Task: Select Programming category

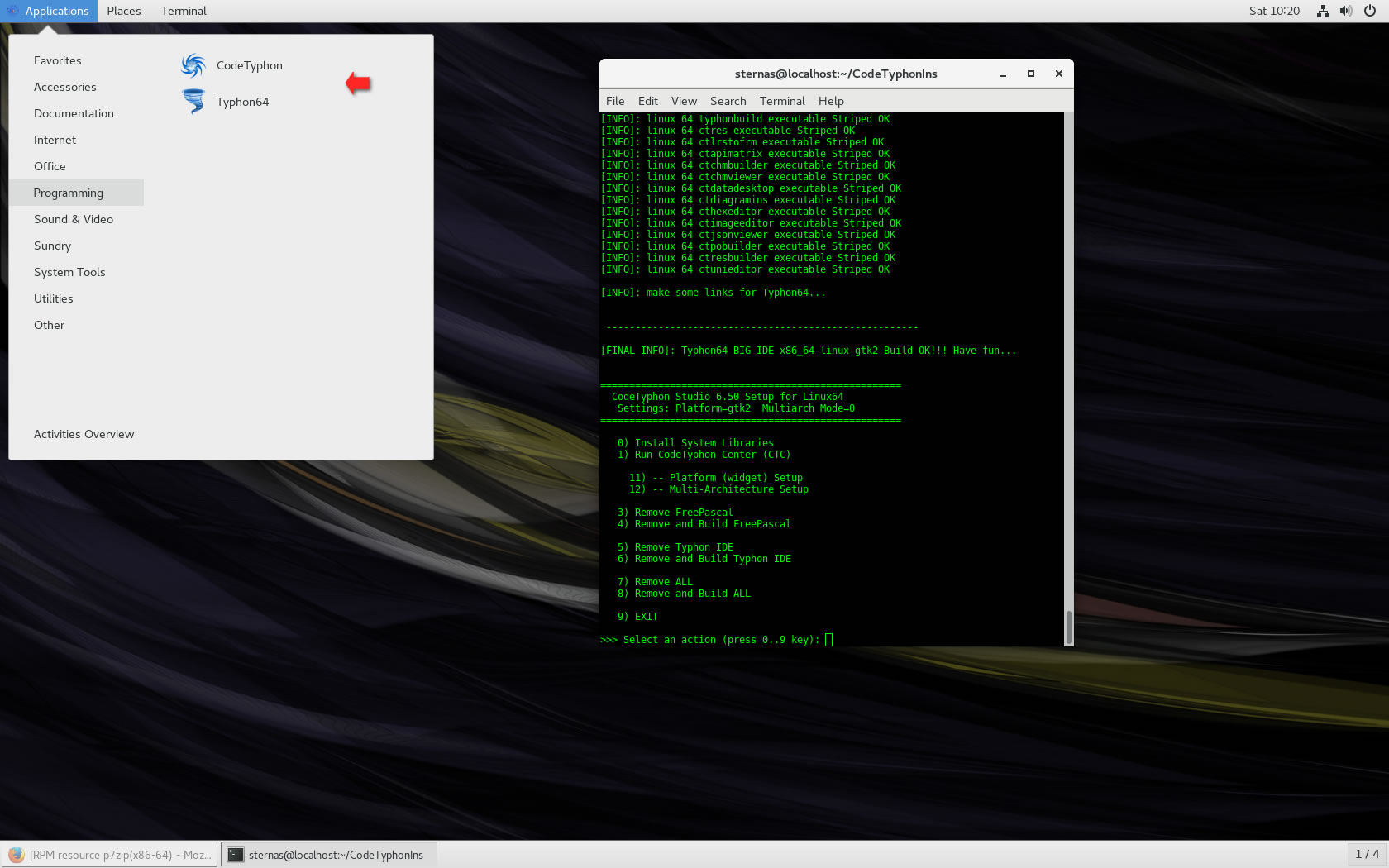Action: point(76,193)
